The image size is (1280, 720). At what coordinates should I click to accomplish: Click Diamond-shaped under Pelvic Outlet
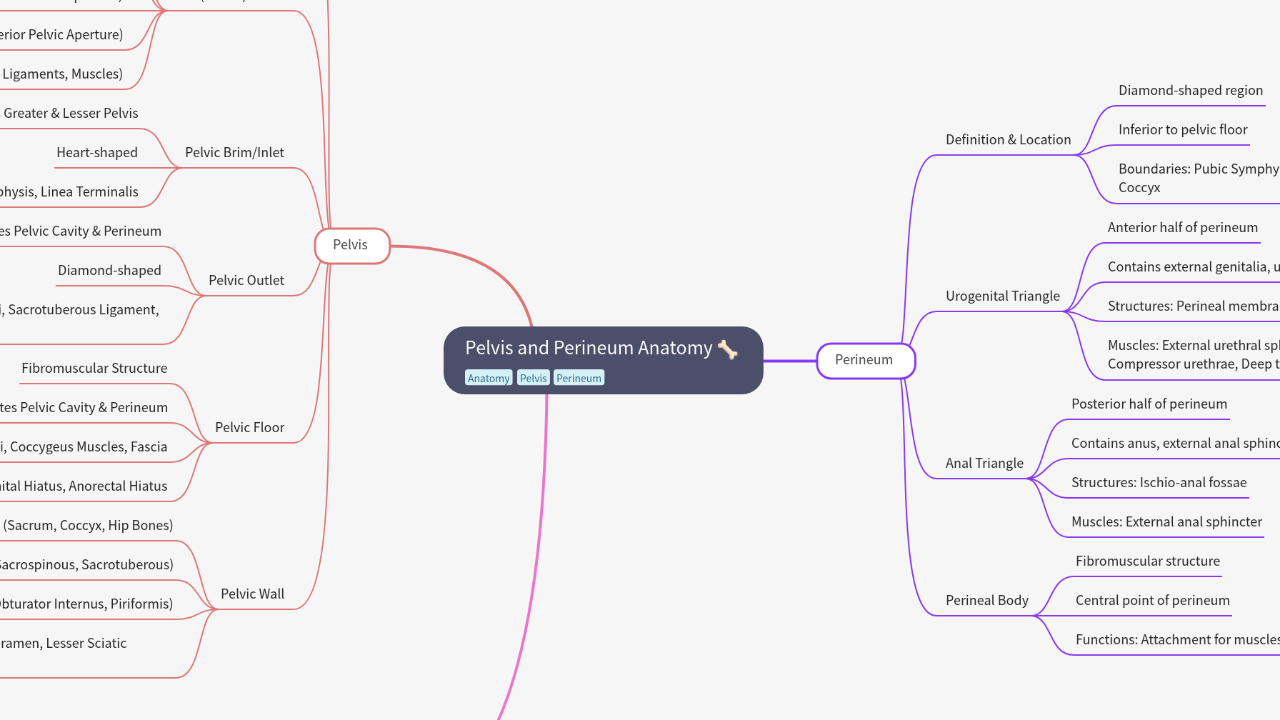pos(109,271)
